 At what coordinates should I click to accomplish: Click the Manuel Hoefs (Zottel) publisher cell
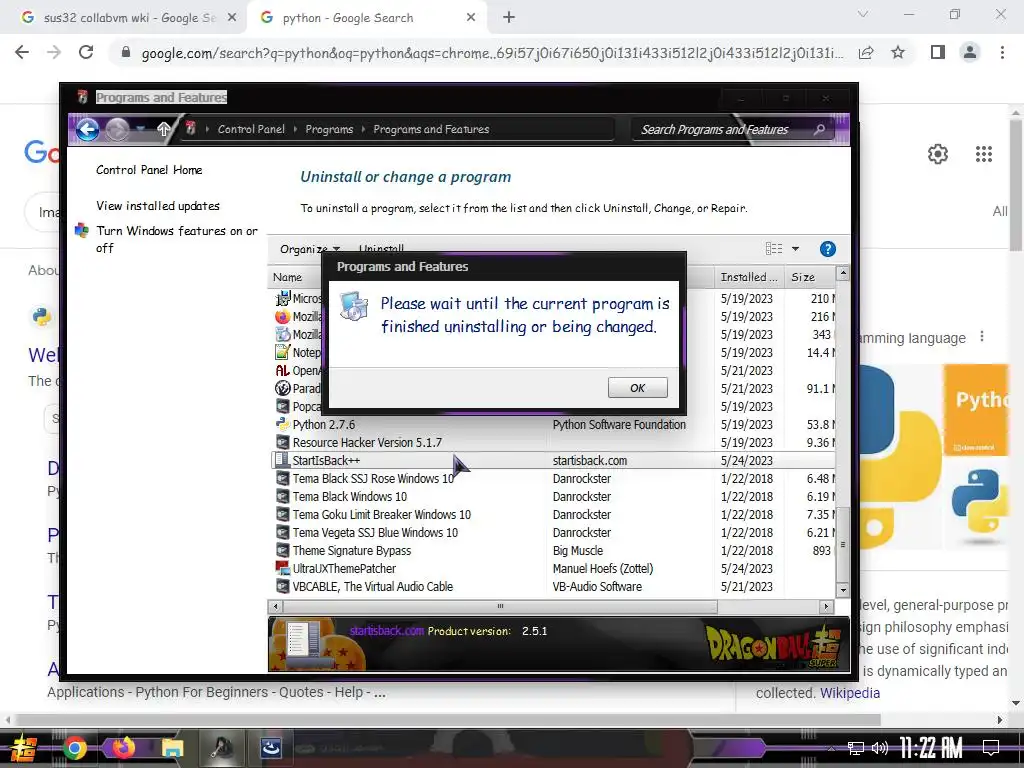coord(603,569)
